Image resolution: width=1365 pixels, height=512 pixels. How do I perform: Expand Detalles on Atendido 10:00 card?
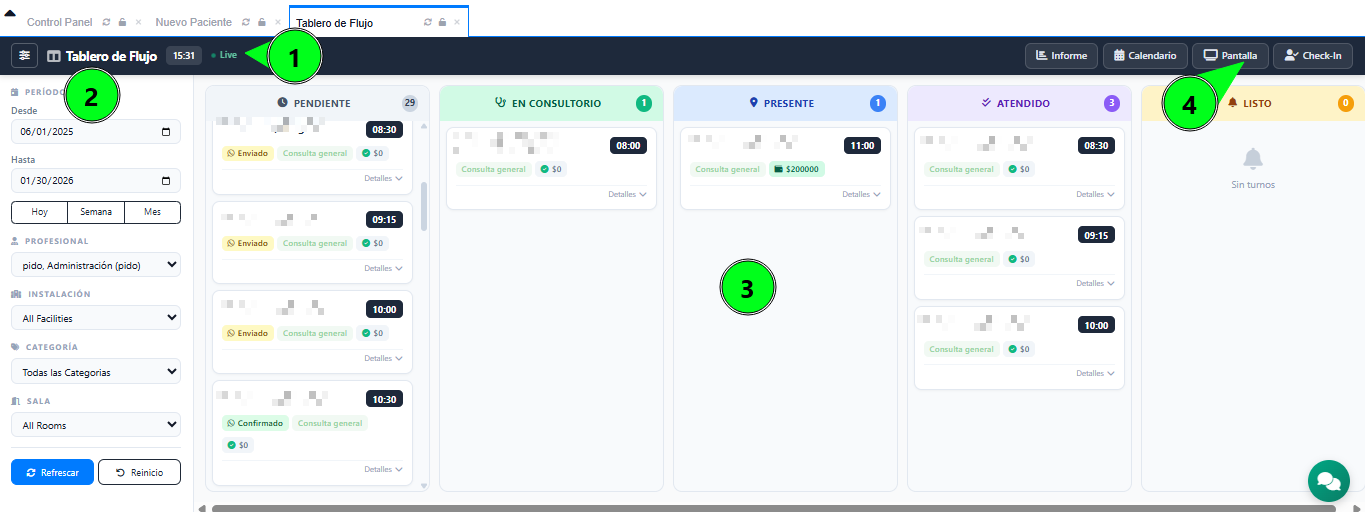click(x=1095, y=374)
